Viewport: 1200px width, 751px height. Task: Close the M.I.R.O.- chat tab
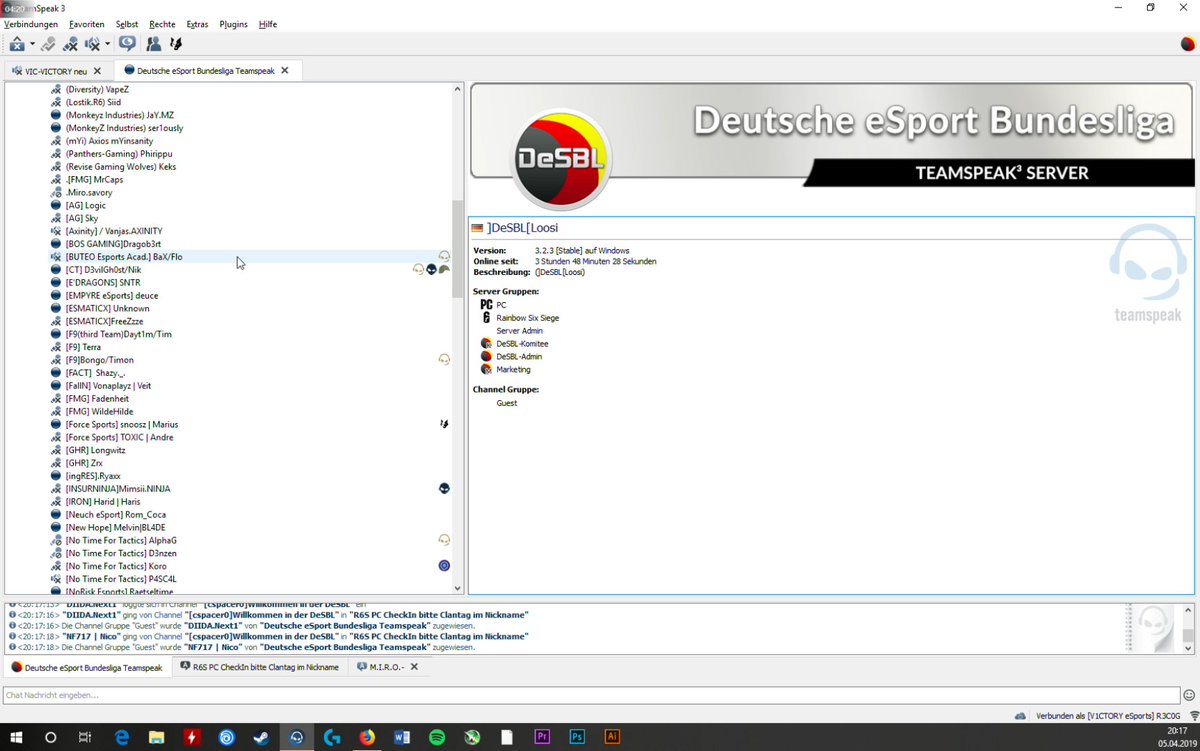pyautogui.click(x=414, y=667)
